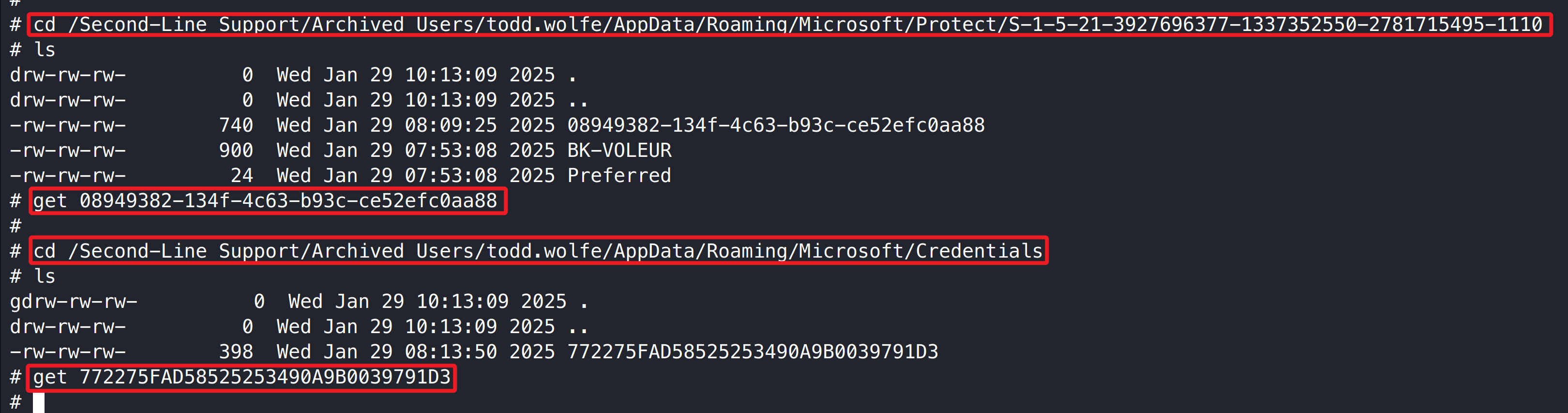Click the 772275FAD credential file in the listing
The image size is (1568, 413).
[x=753, y=352]
